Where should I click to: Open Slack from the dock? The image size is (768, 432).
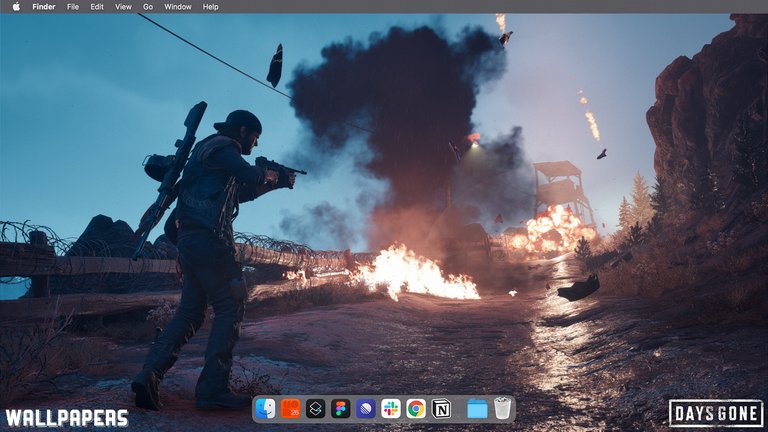pyautogui.click(x=391, y=408)
